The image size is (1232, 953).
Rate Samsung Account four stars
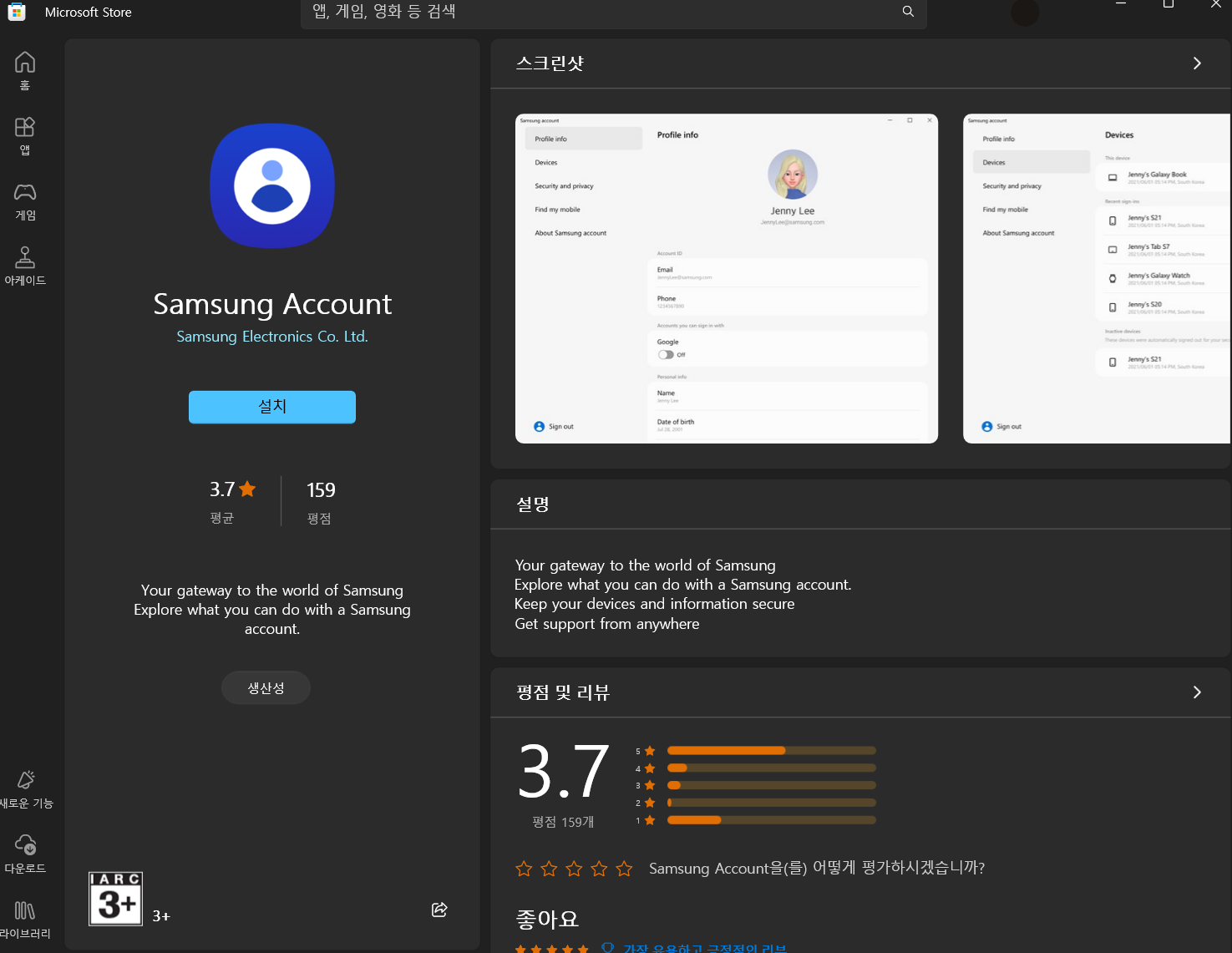pyautogui.click(x=599, y=869)
